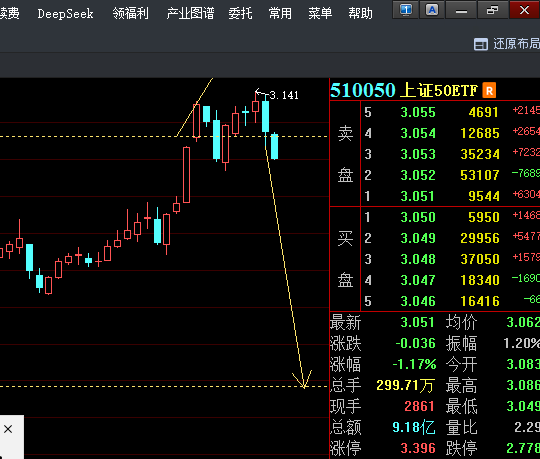Open the 菜单 menu
This screenshot has width=540, height=459.
[320, 14]
